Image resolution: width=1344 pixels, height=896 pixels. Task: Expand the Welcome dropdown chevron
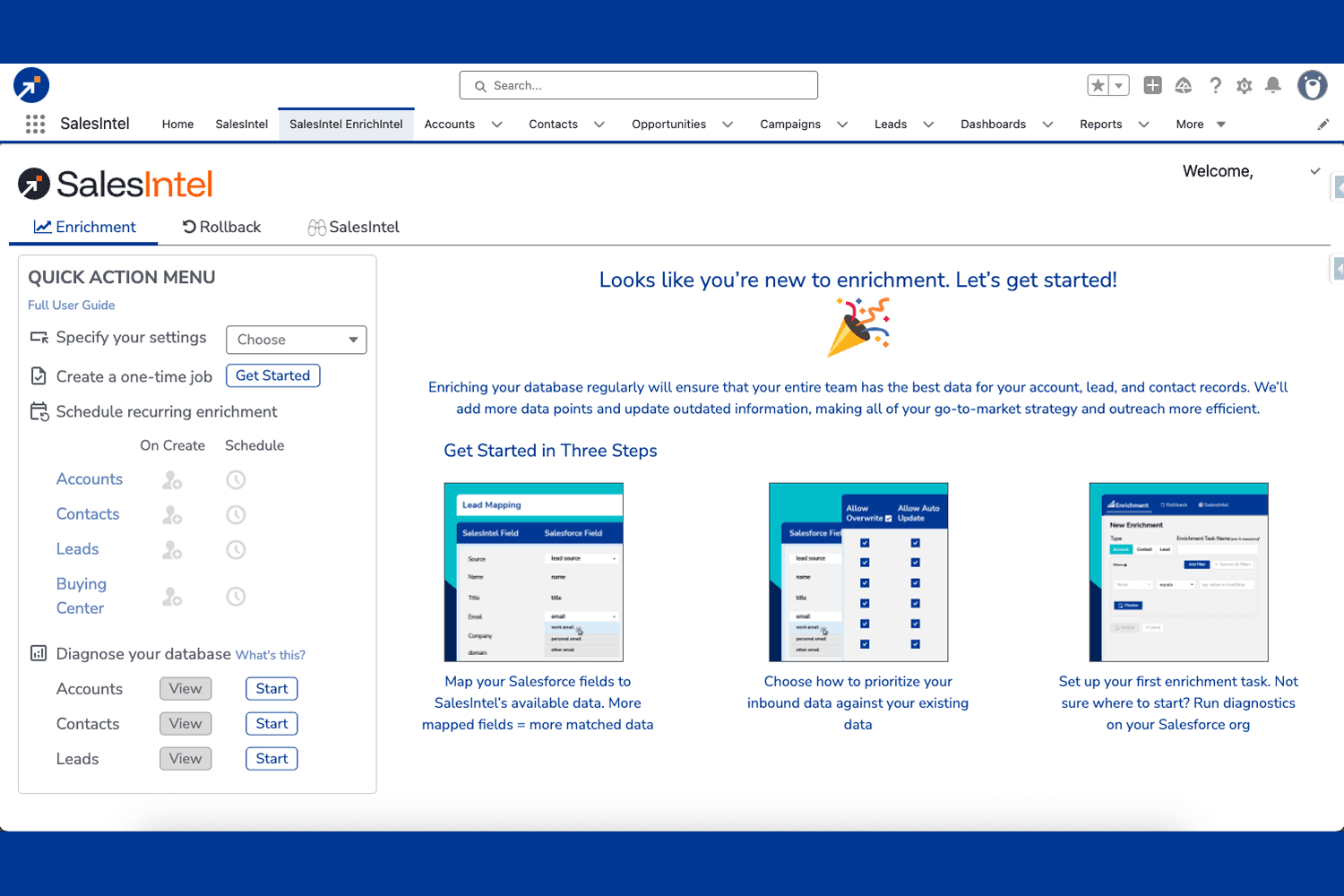coord(1315,171)
